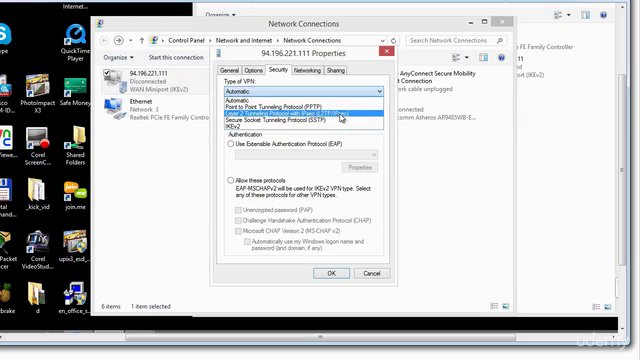Open Organize menu in background window
This screenshot has width=640, height=360.
[x=220, y=15]
